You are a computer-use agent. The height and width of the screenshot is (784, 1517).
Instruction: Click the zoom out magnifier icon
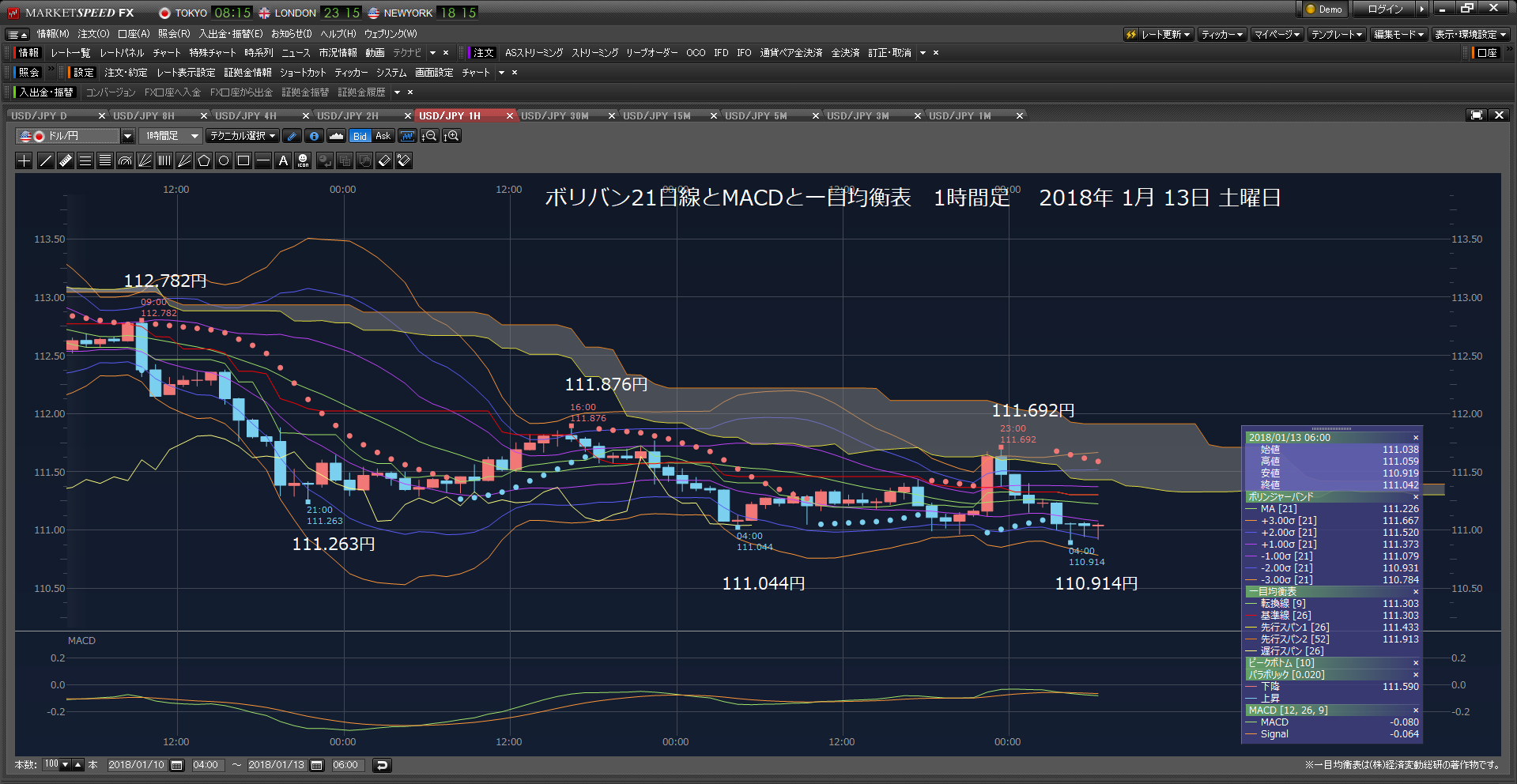tap(429, 136)
